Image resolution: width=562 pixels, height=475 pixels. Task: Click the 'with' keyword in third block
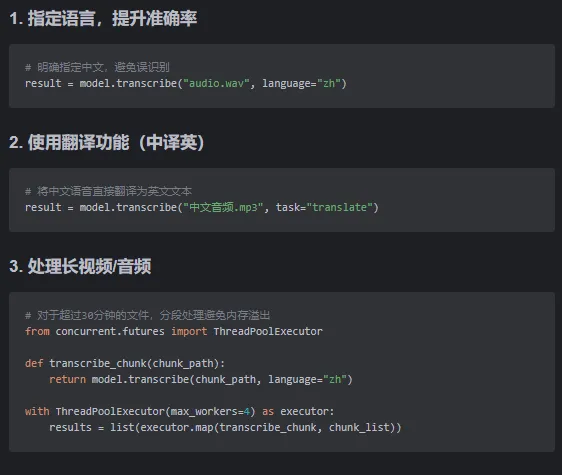(37, 411)
